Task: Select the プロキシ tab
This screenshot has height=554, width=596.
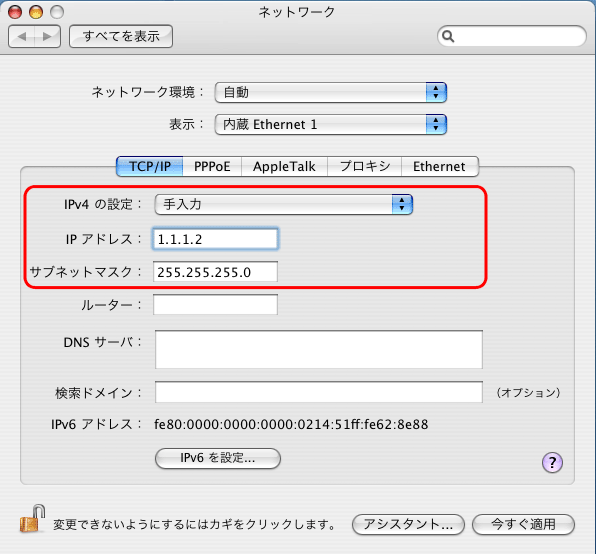Action: [x=365, y=166]
